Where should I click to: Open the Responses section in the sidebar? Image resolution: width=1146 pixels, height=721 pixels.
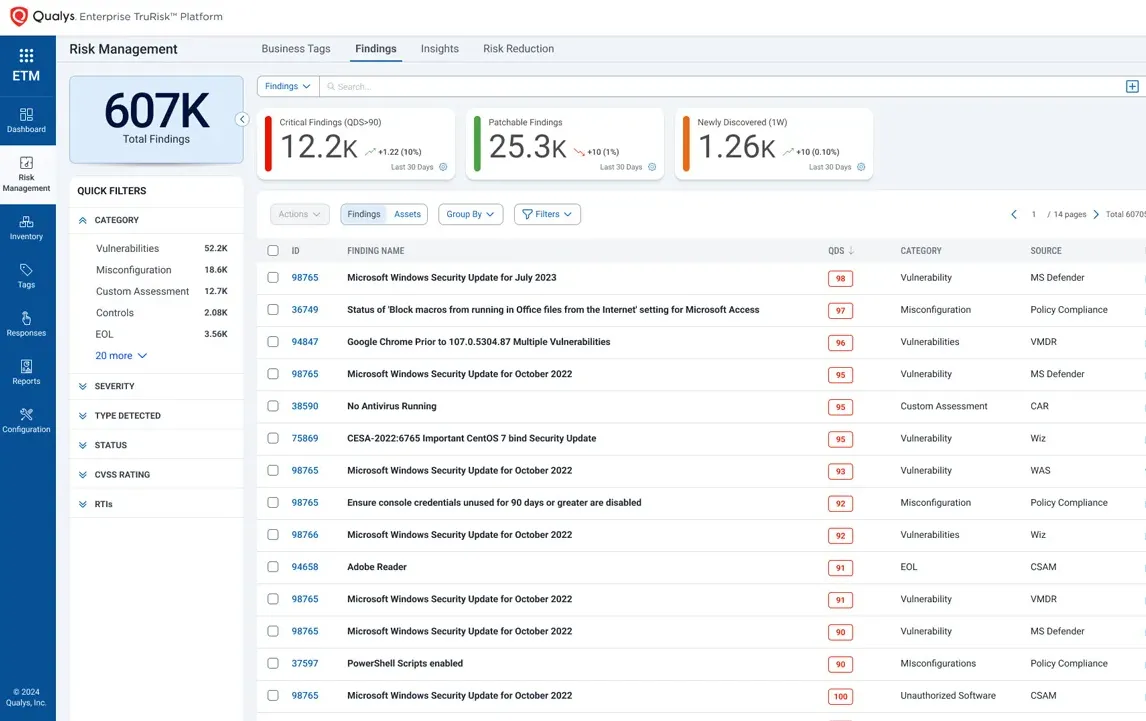[x=27, y=325]
